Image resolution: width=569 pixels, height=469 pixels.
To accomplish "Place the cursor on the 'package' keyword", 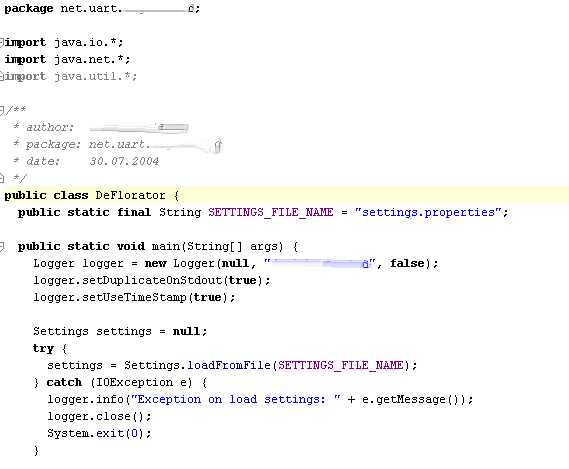I will pos(29,9).
